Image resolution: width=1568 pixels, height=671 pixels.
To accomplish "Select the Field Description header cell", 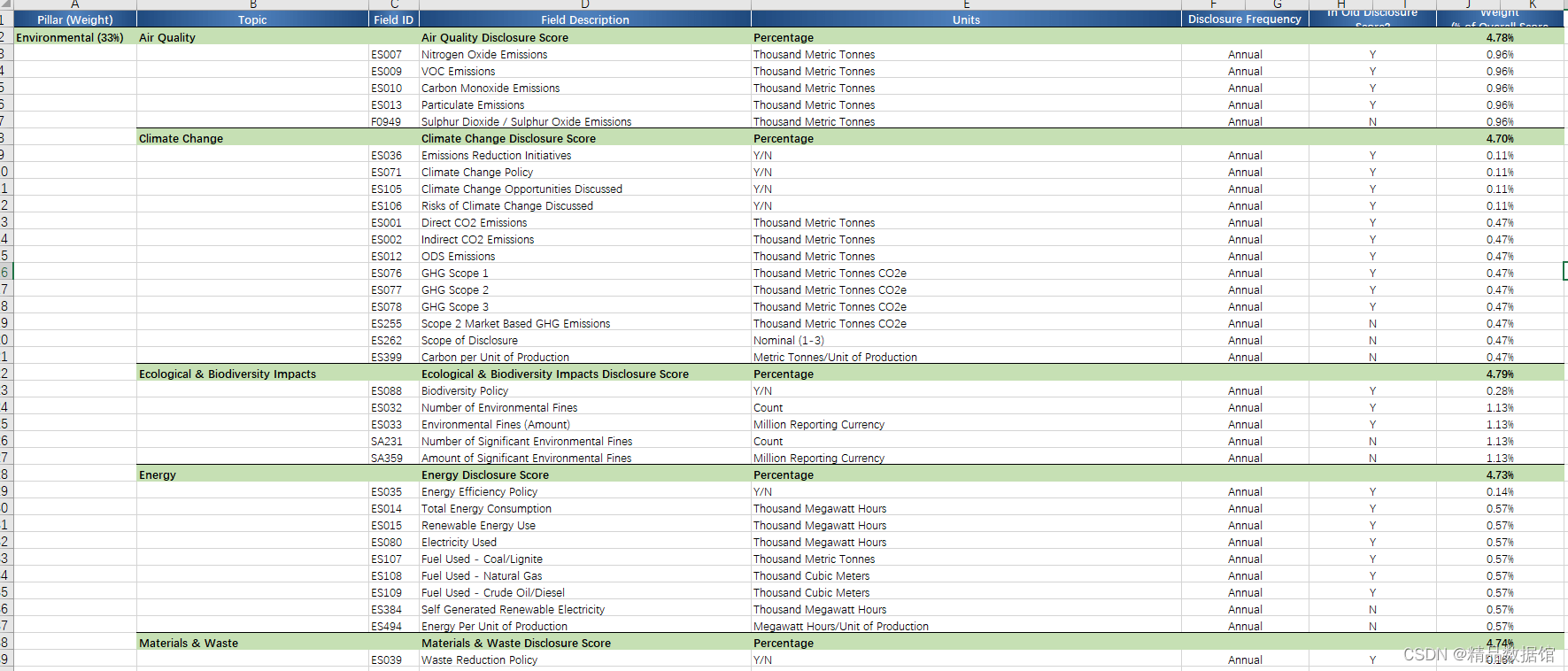I will (x=585, y=19).
